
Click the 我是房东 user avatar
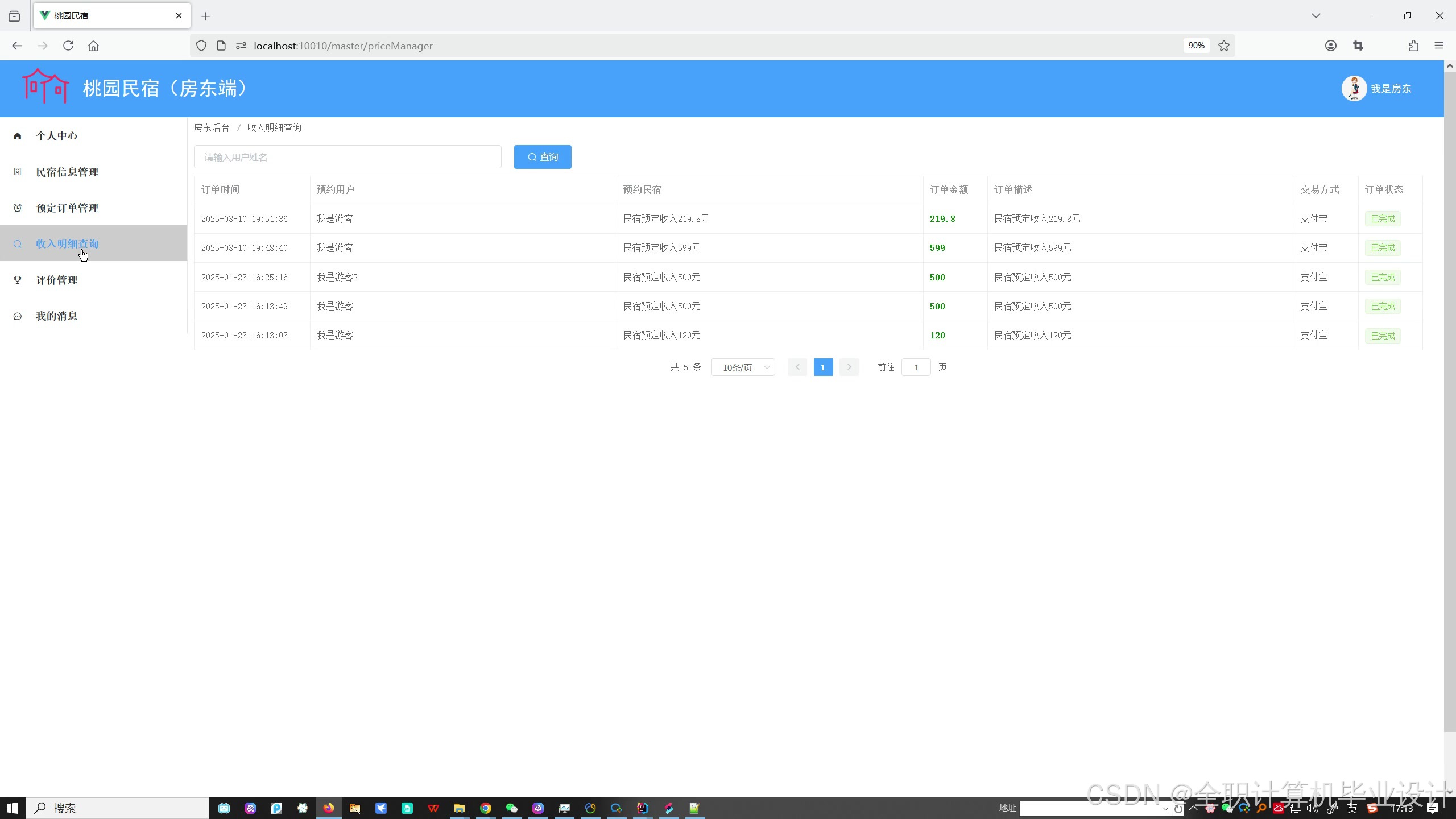1354,89
